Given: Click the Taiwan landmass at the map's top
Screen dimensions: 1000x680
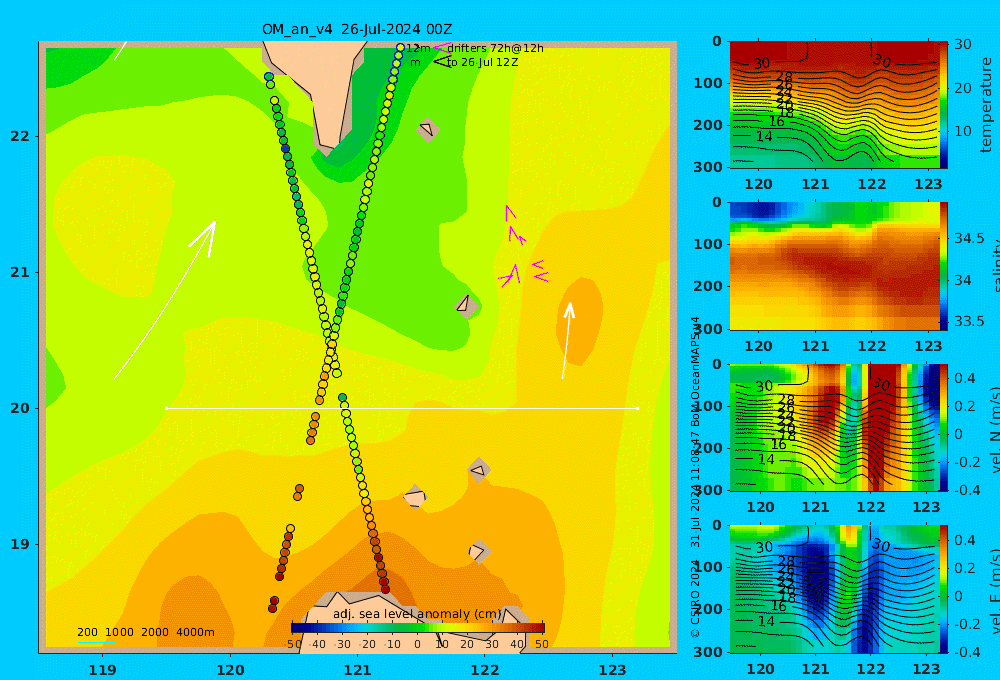Looking at the screenshot, I should click(316, 89).
